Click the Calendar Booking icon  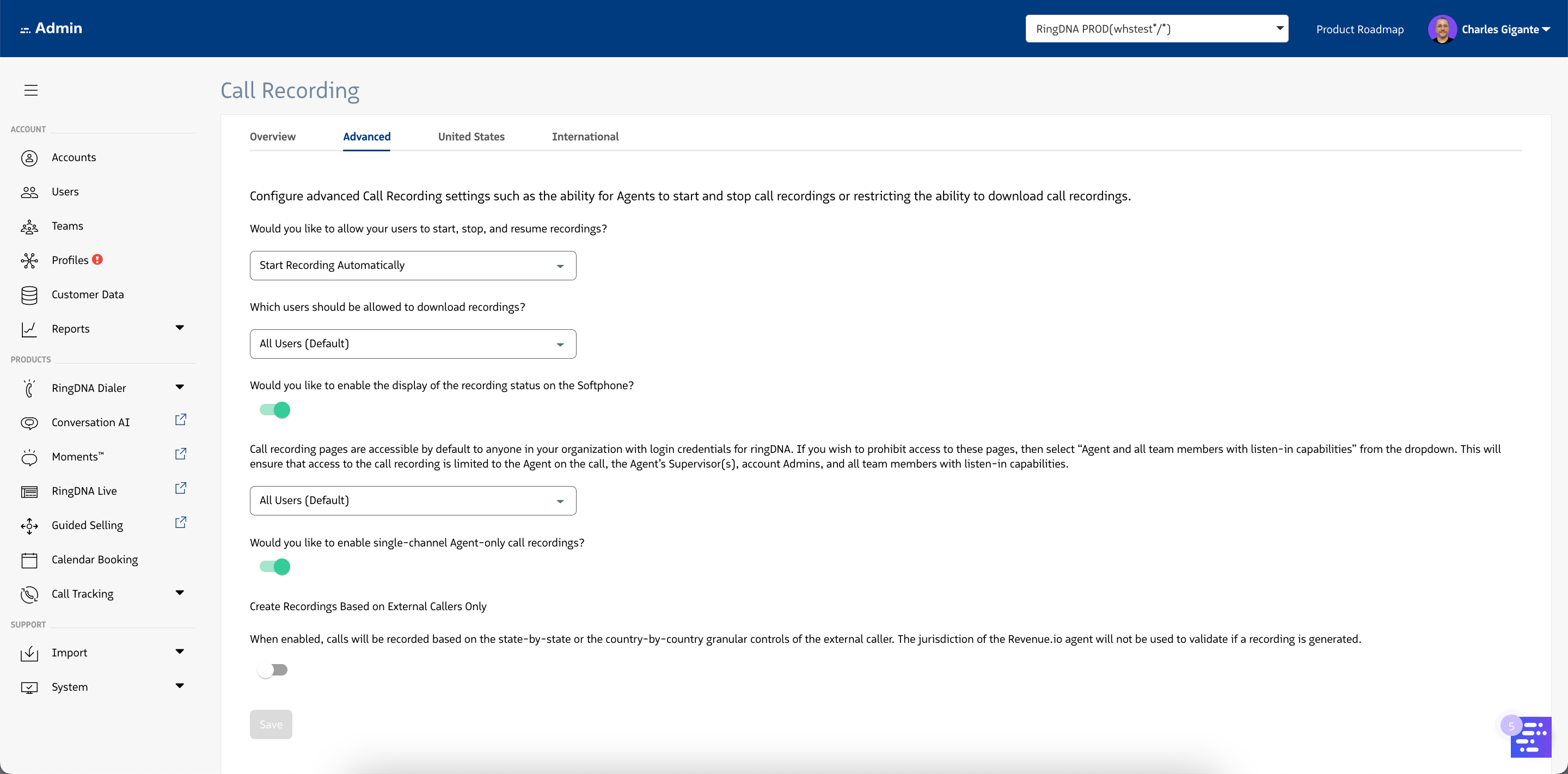pyautogui.click(x=29, y=560)
